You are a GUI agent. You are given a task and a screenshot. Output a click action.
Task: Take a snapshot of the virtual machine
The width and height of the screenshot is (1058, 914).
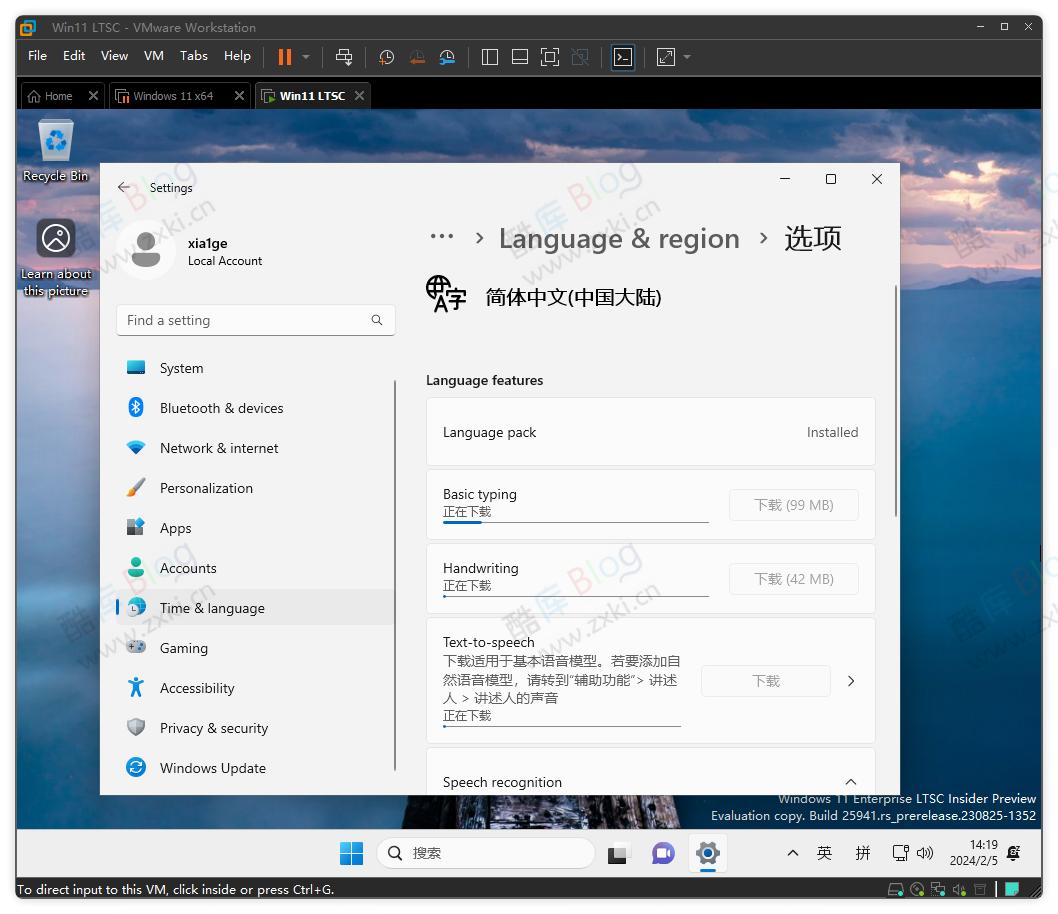tap(386, 57)
